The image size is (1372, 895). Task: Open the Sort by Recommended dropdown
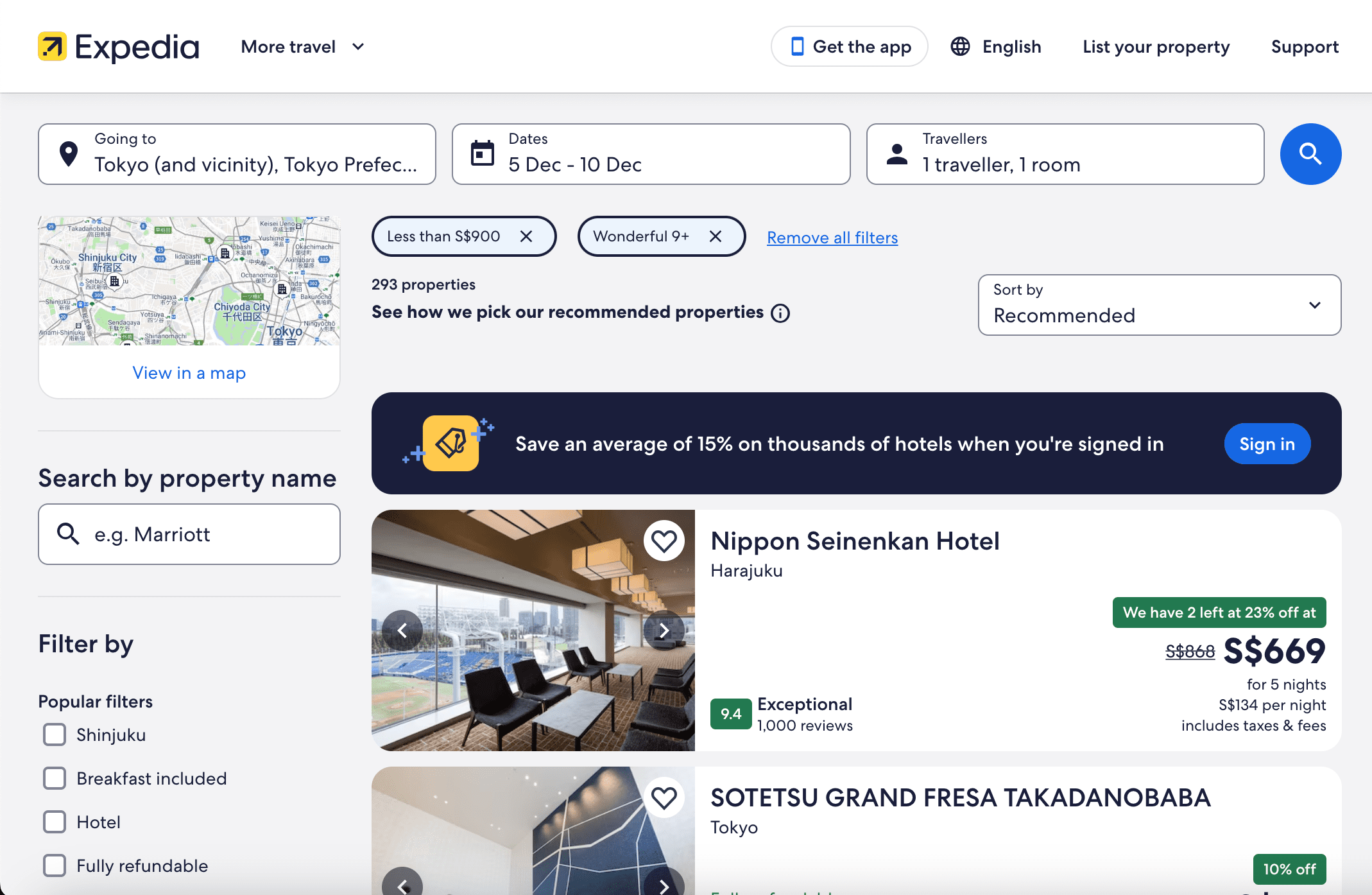(x=1159, y=305)
